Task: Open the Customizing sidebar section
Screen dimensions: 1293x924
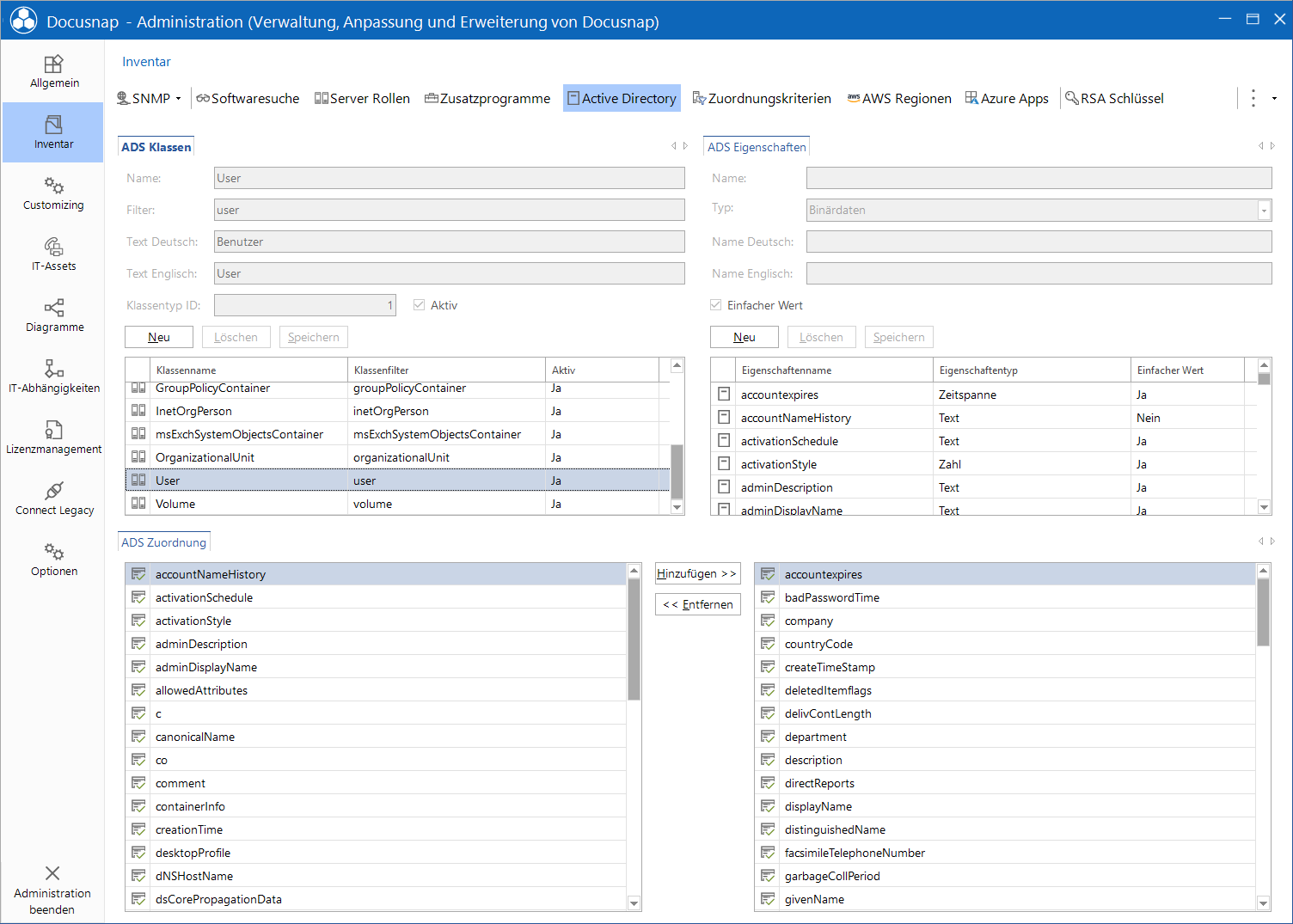Action: [53, 193]
